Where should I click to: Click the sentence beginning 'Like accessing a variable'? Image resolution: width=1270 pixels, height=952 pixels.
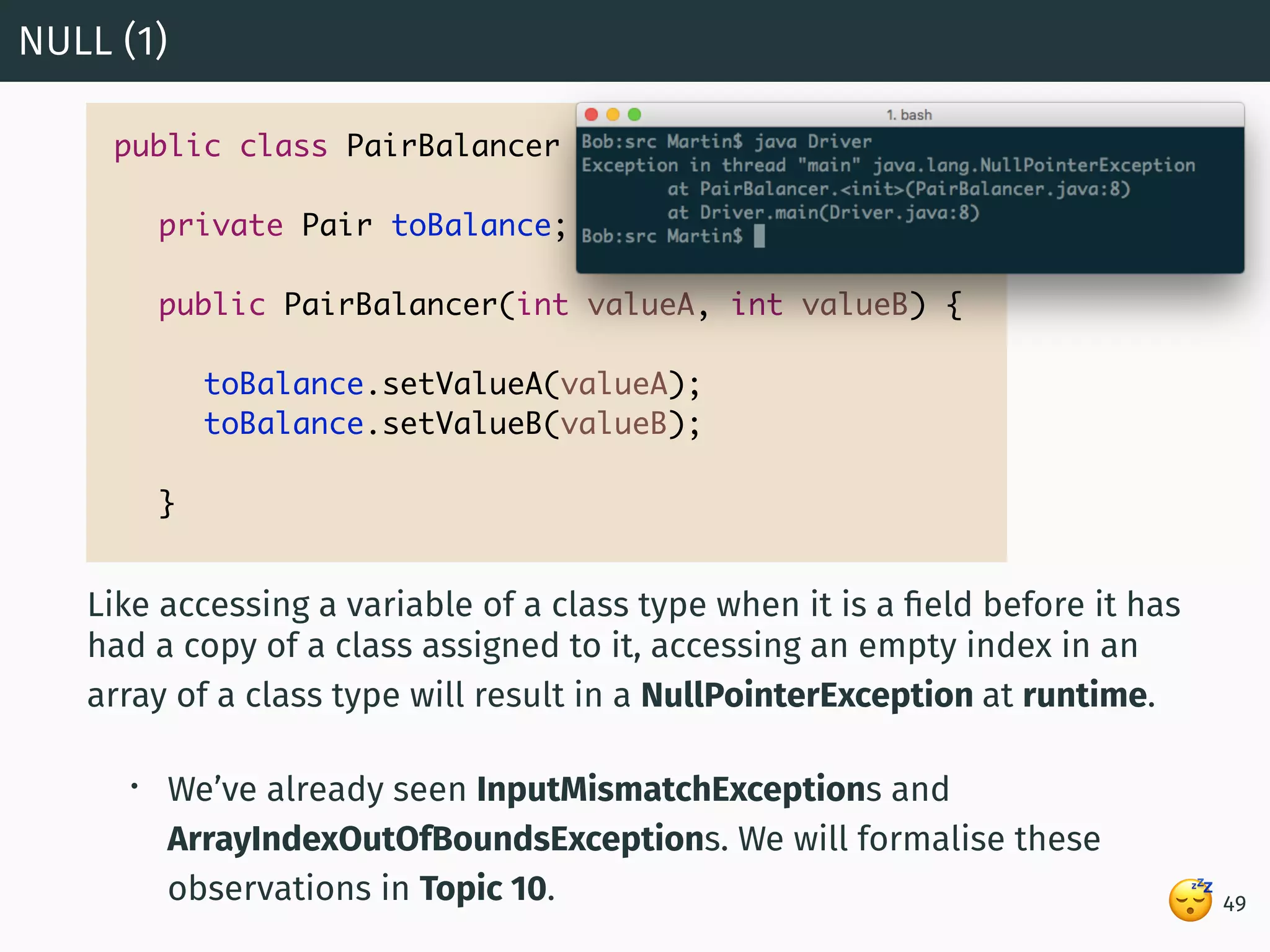634,650
